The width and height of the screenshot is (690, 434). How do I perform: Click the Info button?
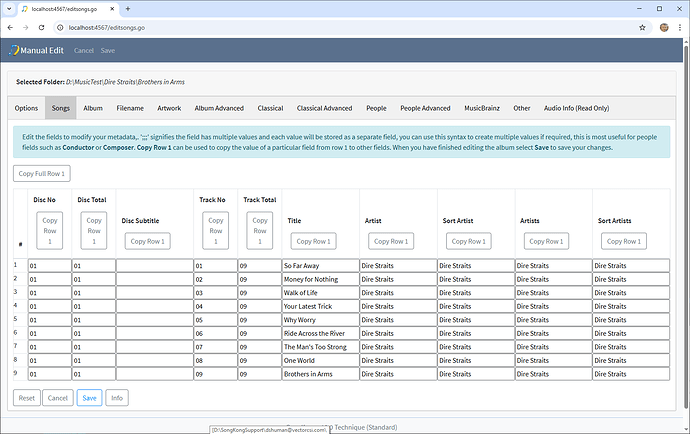[x=117, y=397]
